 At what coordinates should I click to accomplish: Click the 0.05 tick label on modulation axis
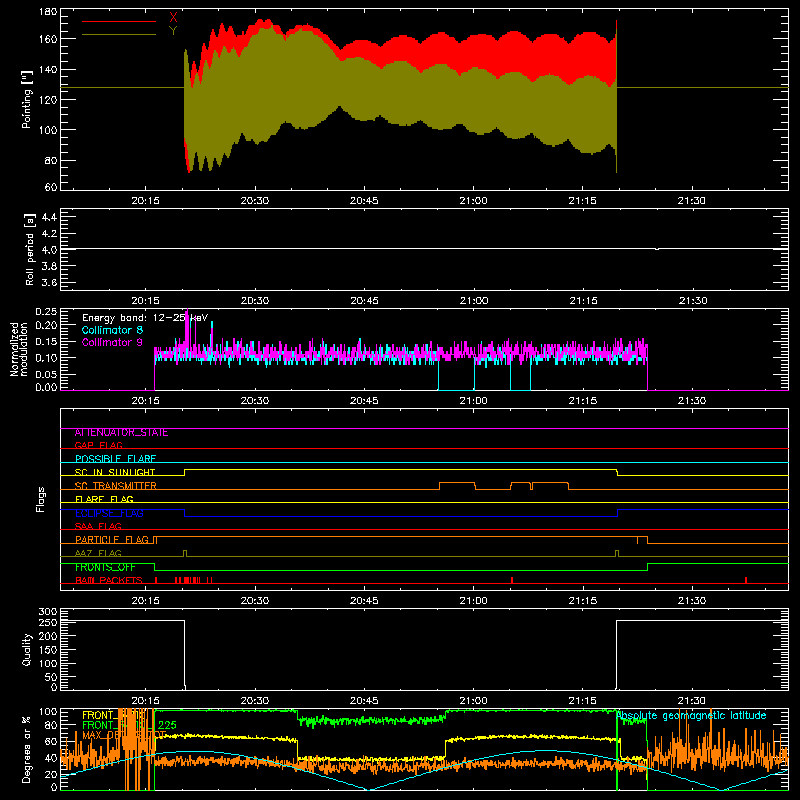click(47, 374)
